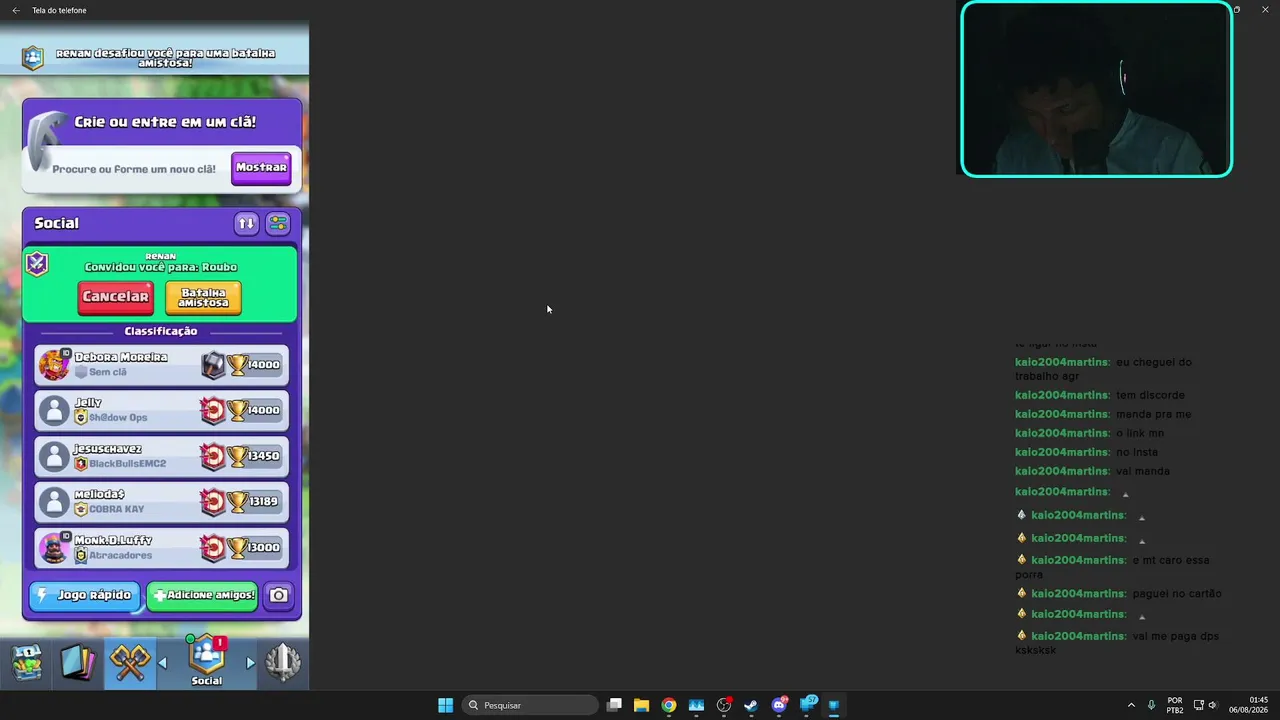Open the card collection tab
Screen dimensions: 1280x720
(78, 662)
